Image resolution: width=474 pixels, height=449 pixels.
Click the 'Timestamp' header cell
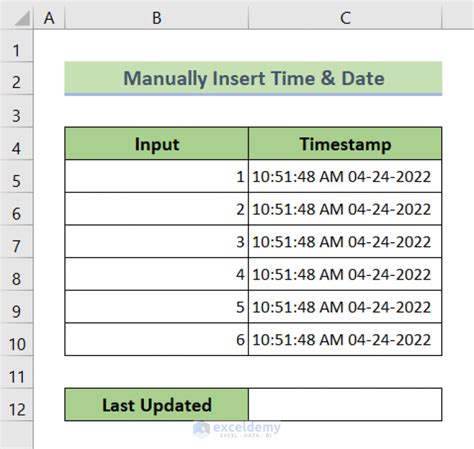[345, 144]
